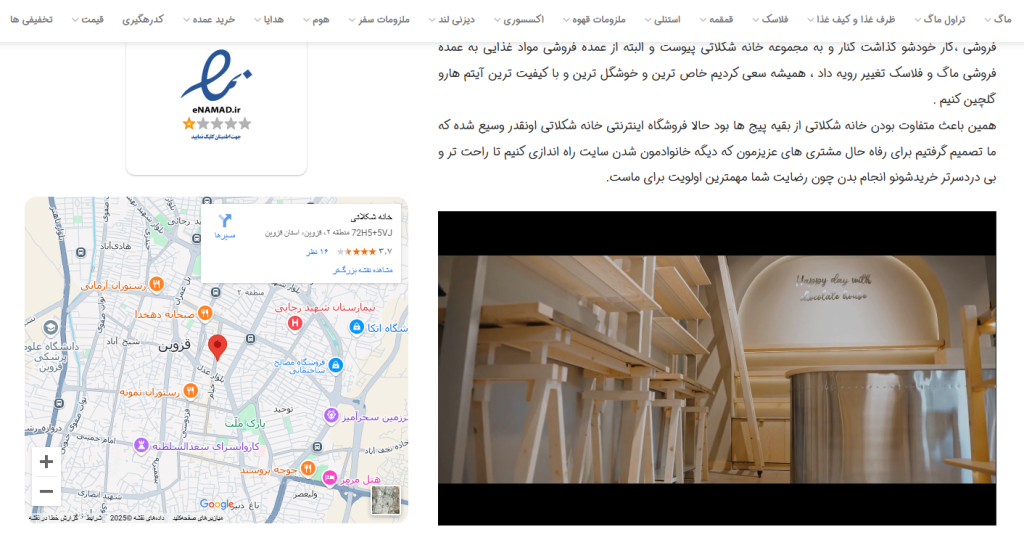Open the کدرهگیری menu item

(x=142, y=20)
